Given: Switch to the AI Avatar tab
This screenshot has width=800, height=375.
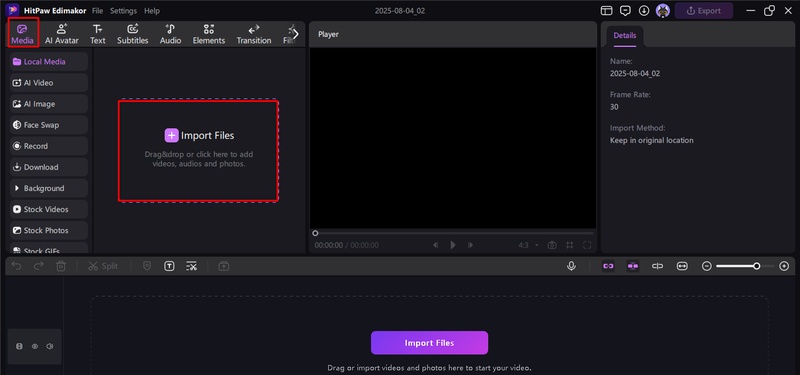Looking at the screenshot, I should pyautogui.click(x=62, y=34).
